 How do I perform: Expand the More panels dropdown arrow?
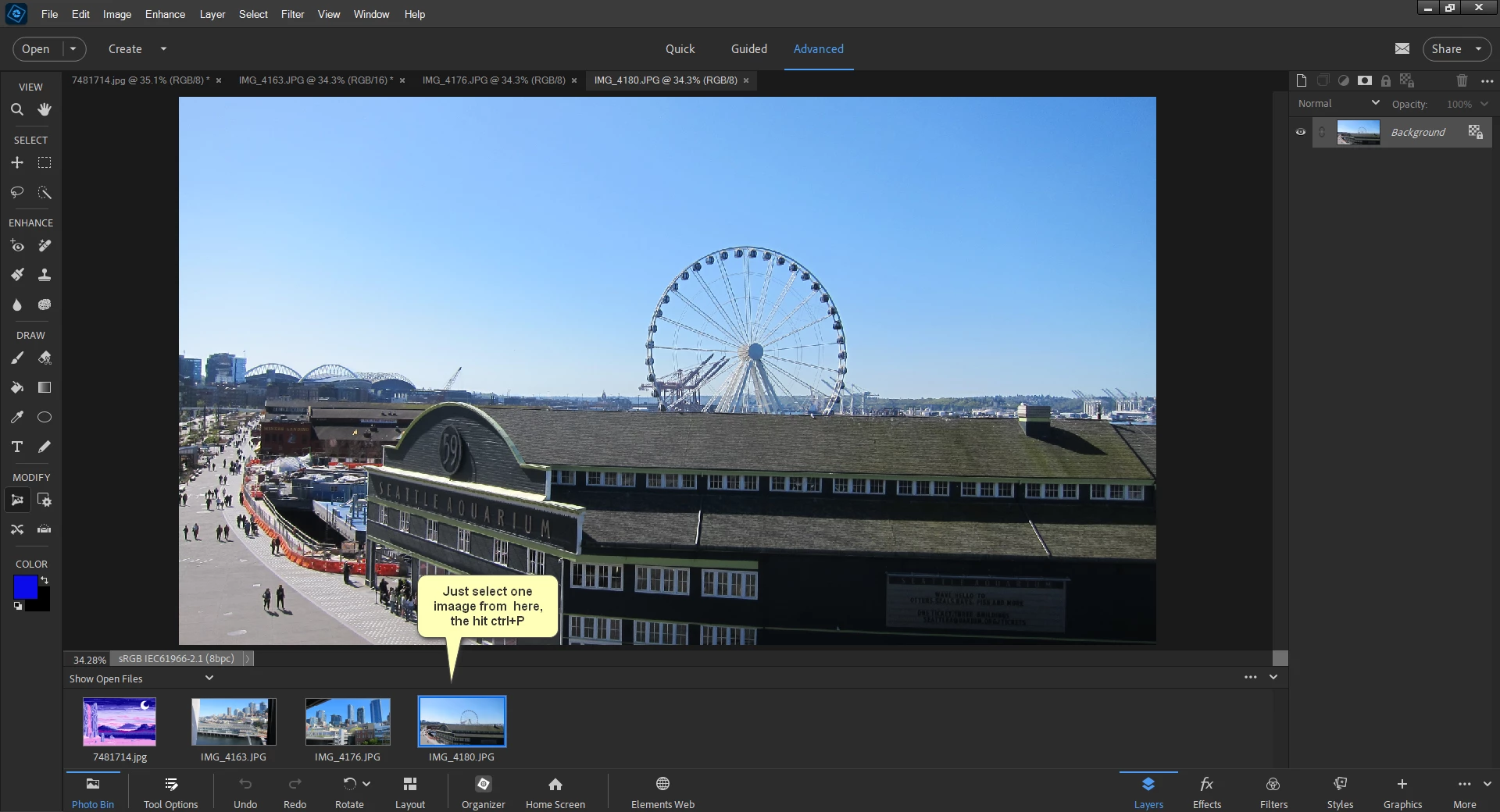(x=1487, y=784)
